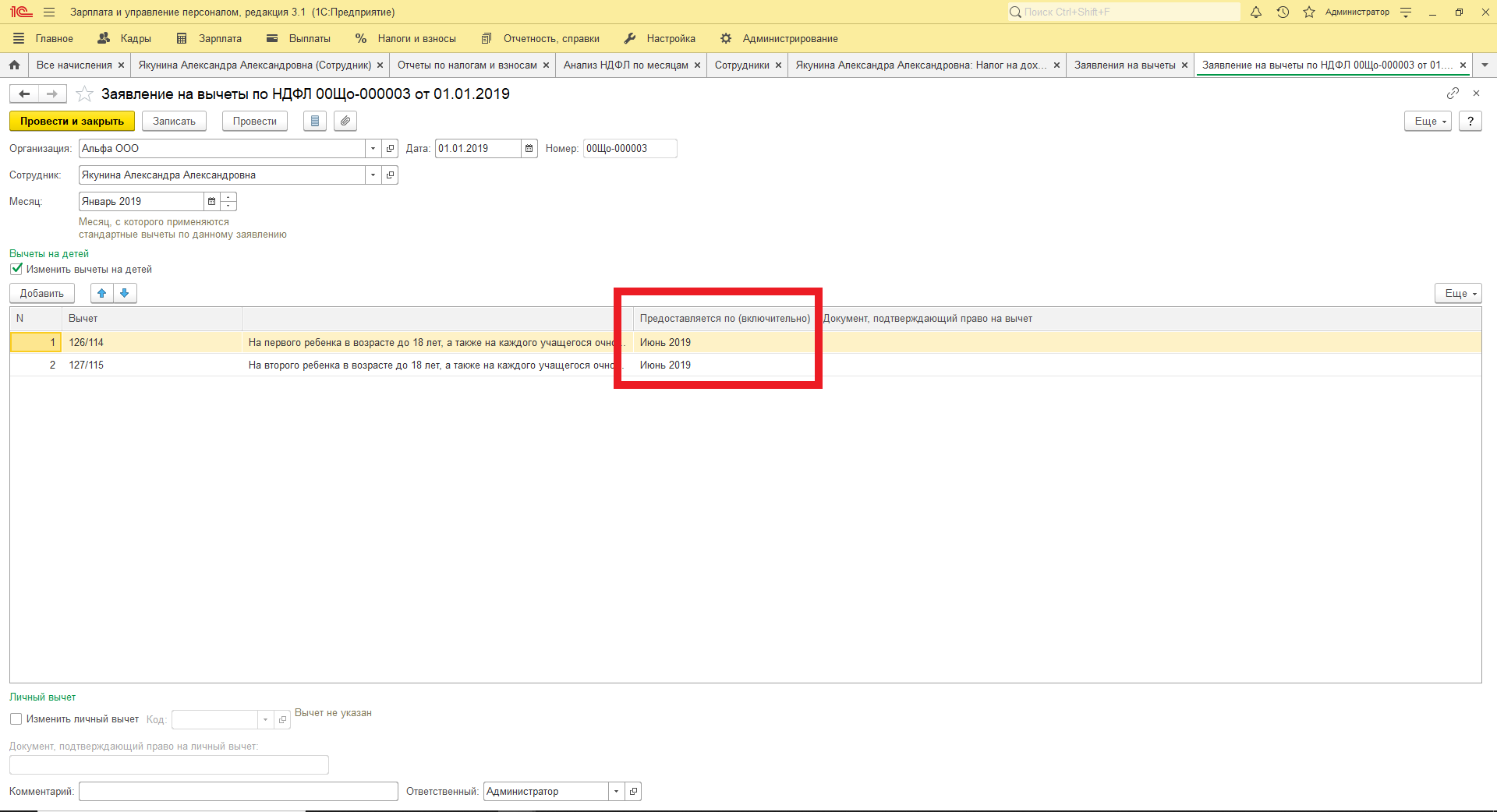Image resolution: width=1497 pixels, height=812 pixels.
Task: Open the 'Налоги и взносы' menu
Action: tap(405, 39)
